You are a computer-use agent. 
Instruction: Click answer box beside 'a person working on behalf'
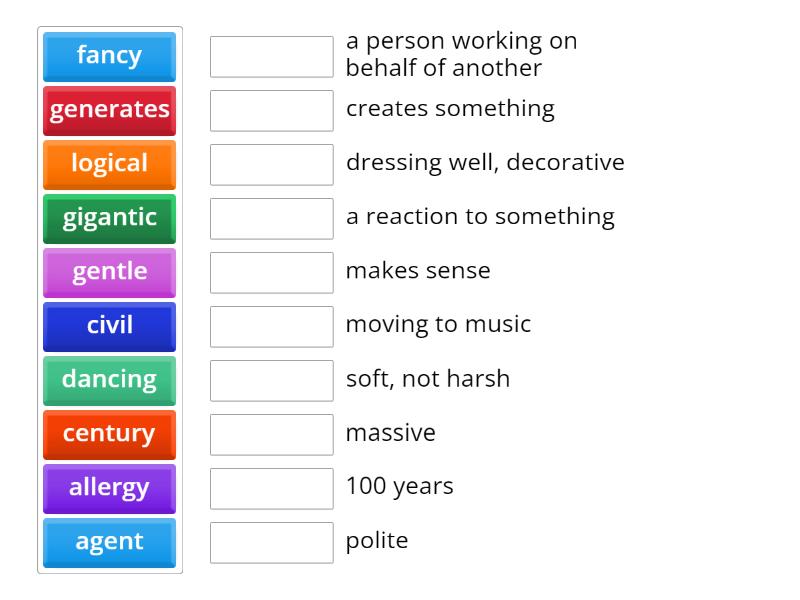[x=271, y=57]
